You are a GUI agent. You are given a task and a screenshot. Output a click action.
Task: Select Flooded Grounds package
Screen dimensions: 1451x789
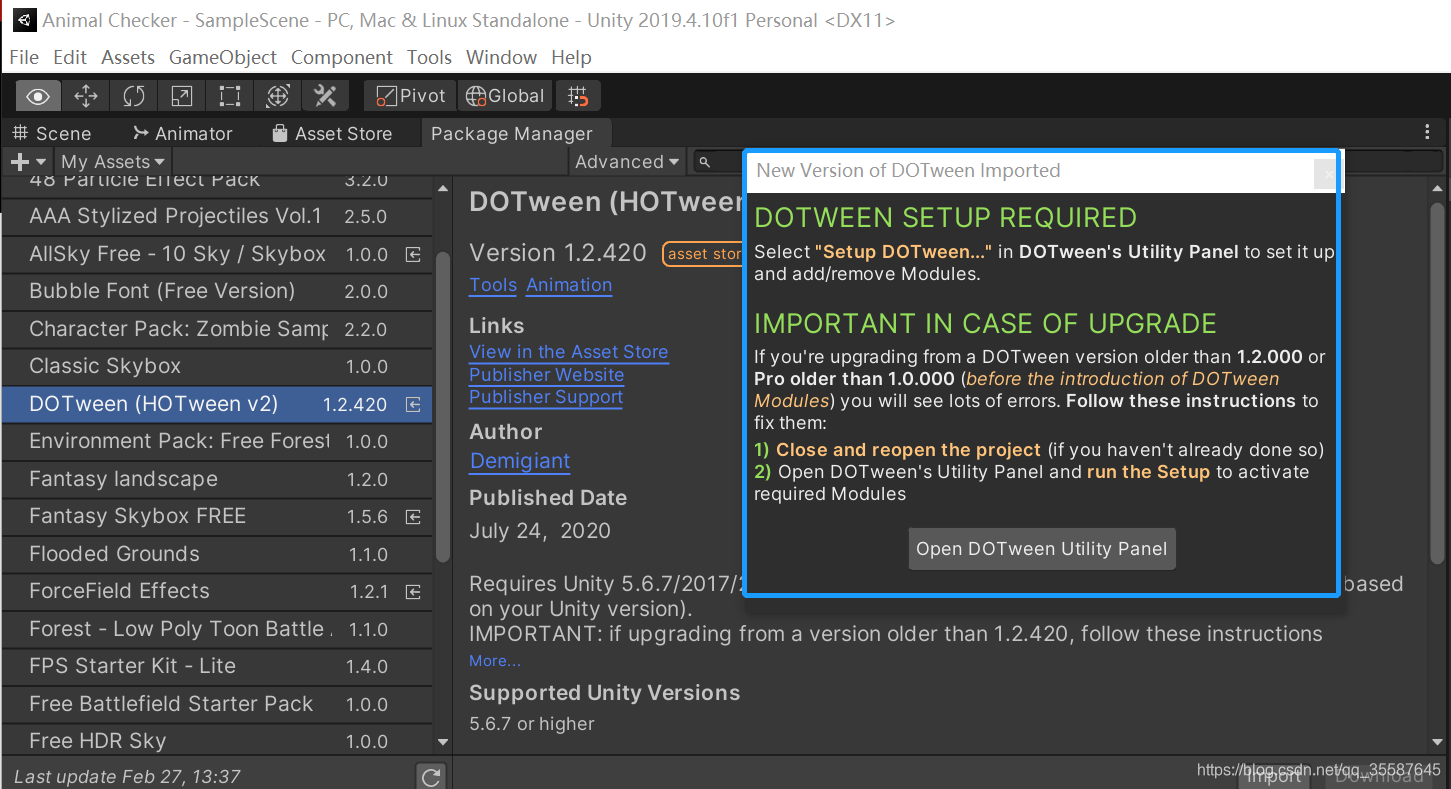[217, 554]
